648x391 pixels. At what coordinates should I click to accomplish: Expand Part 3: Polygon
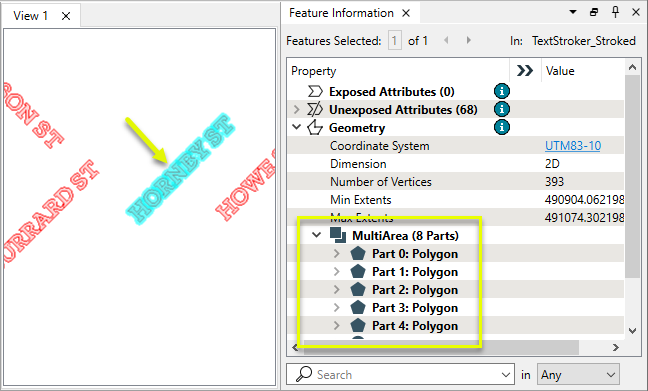[x=336, y=308]
